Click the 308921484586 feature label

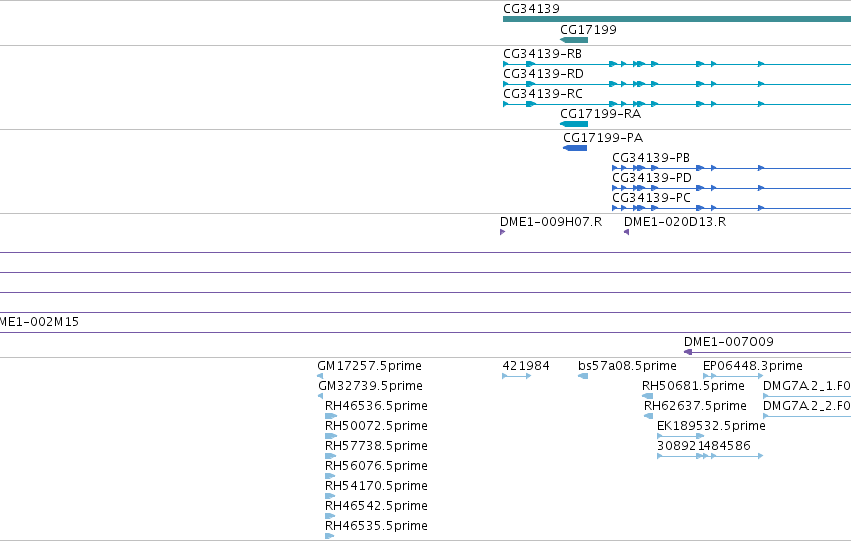(703, 446)
